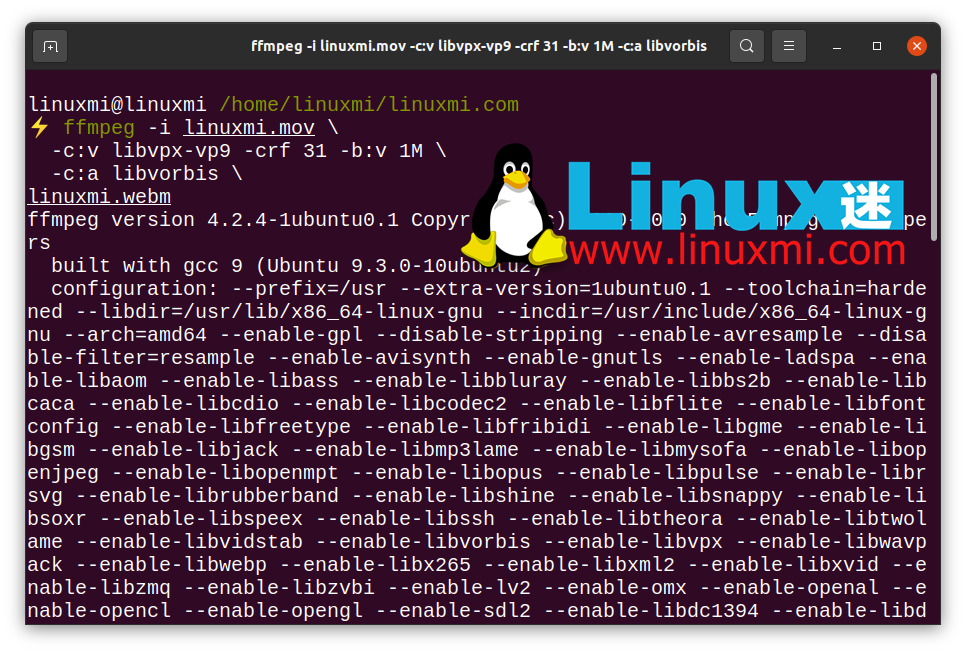Image resolution: width=966 pixels, height=653 pixels.
Task: Click the green ffmpeg command word
Action: [x=99, y=128]
